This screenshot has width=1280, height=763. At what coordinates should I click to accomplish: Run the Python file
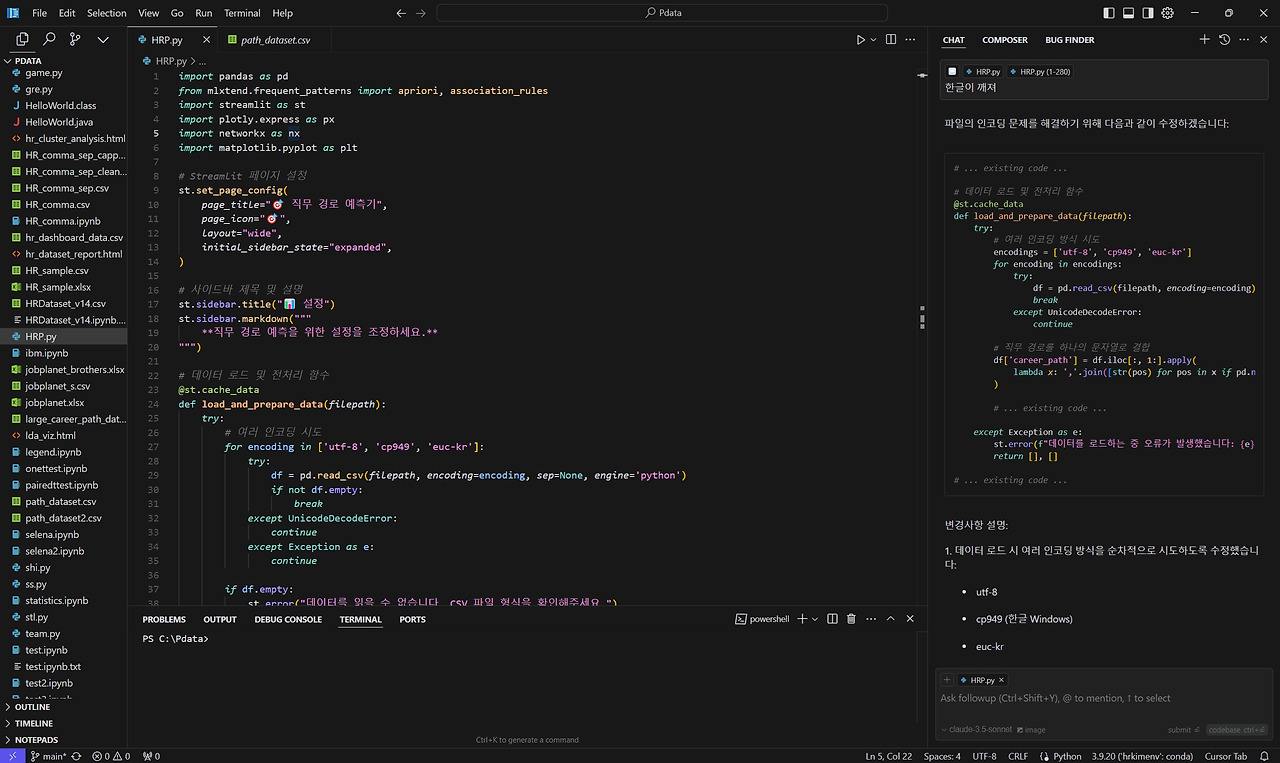860,40
